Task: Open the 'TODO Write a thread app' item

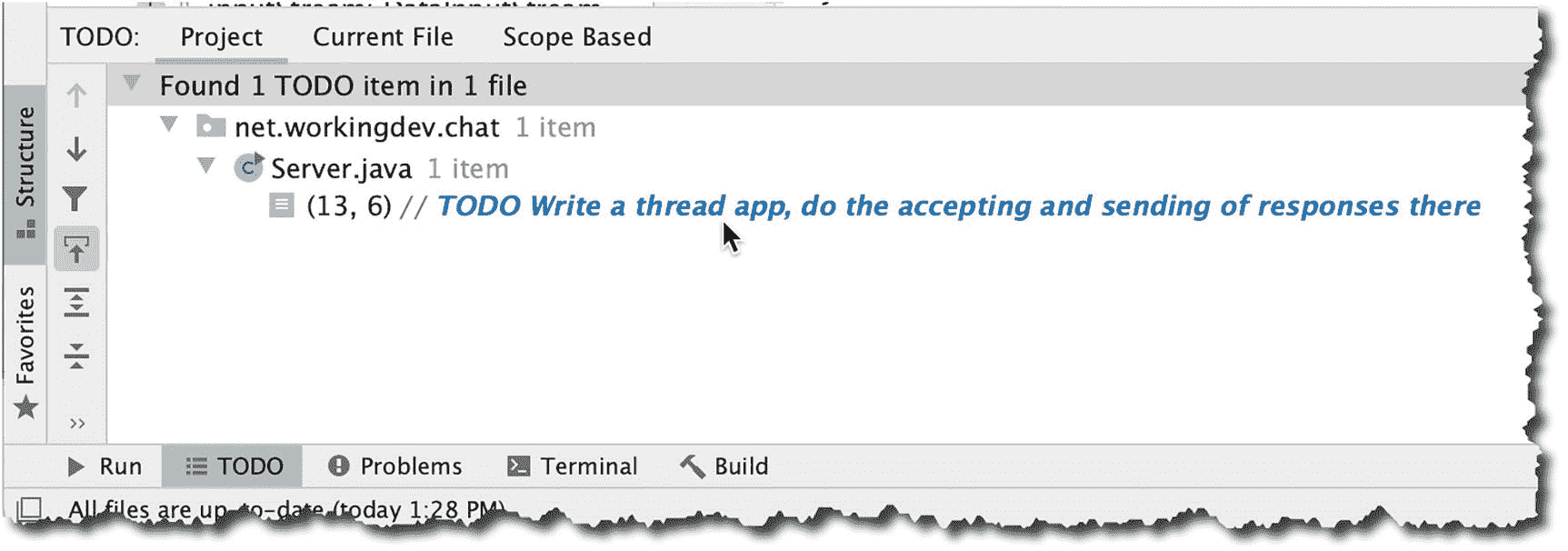Action: pos(959,206)
